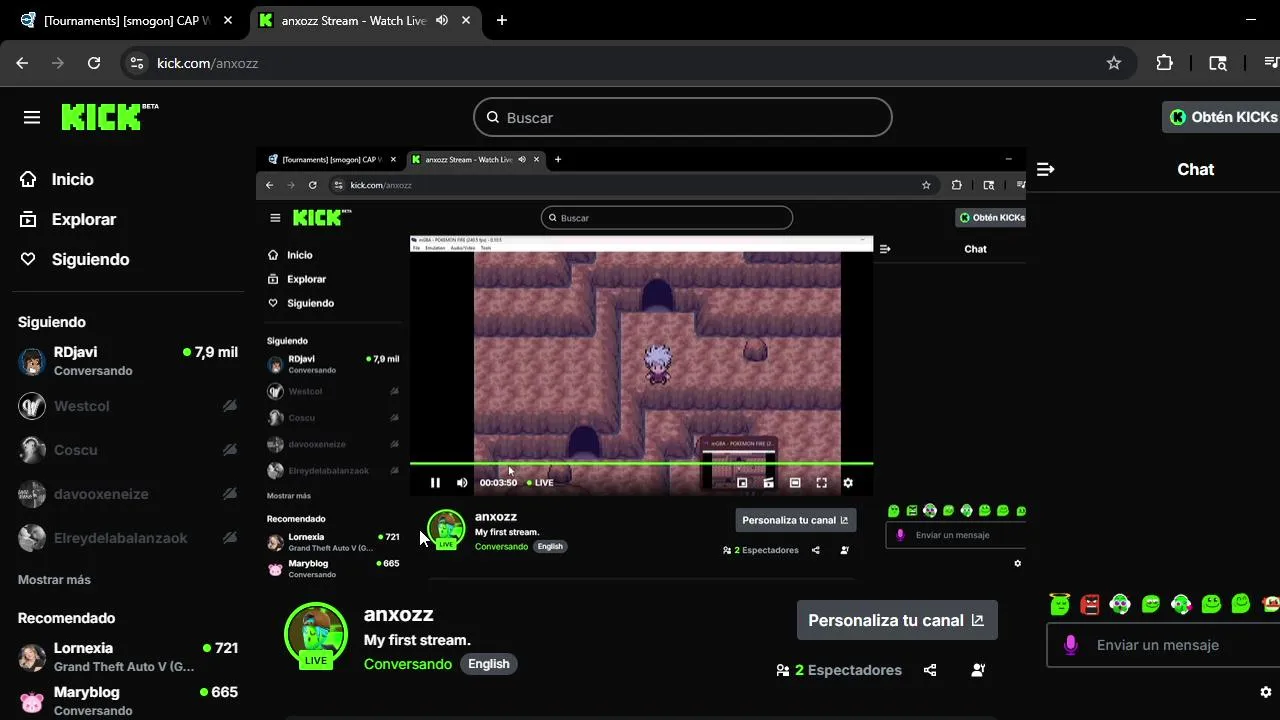Open Explorar in the sidebar

pos(68,219)
